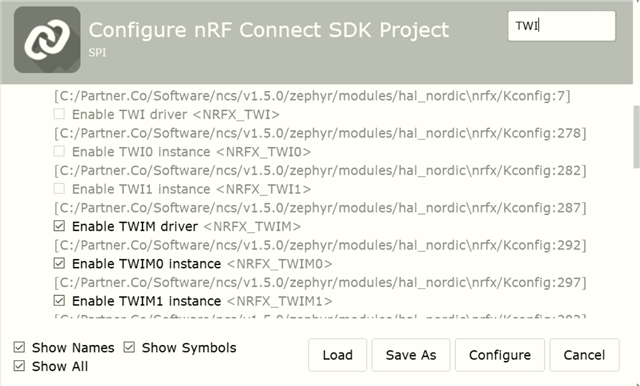Screen dimensions: 640x386
Task: Toggle the Show Names checkbox
Action: 19,347
